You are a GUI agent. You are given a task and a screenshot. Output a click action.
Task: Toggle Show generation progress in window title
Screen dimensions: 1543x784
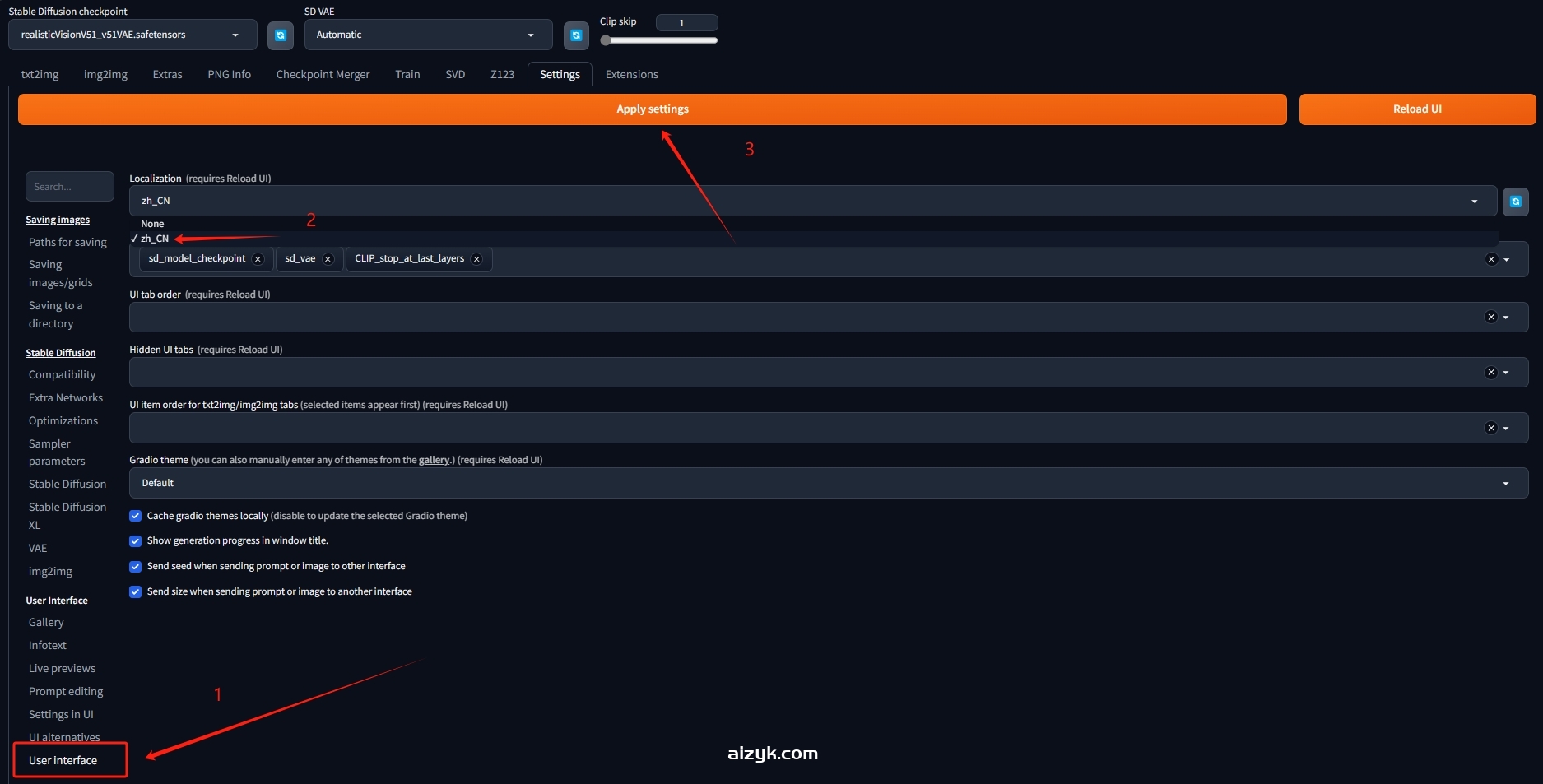[136, 541]
